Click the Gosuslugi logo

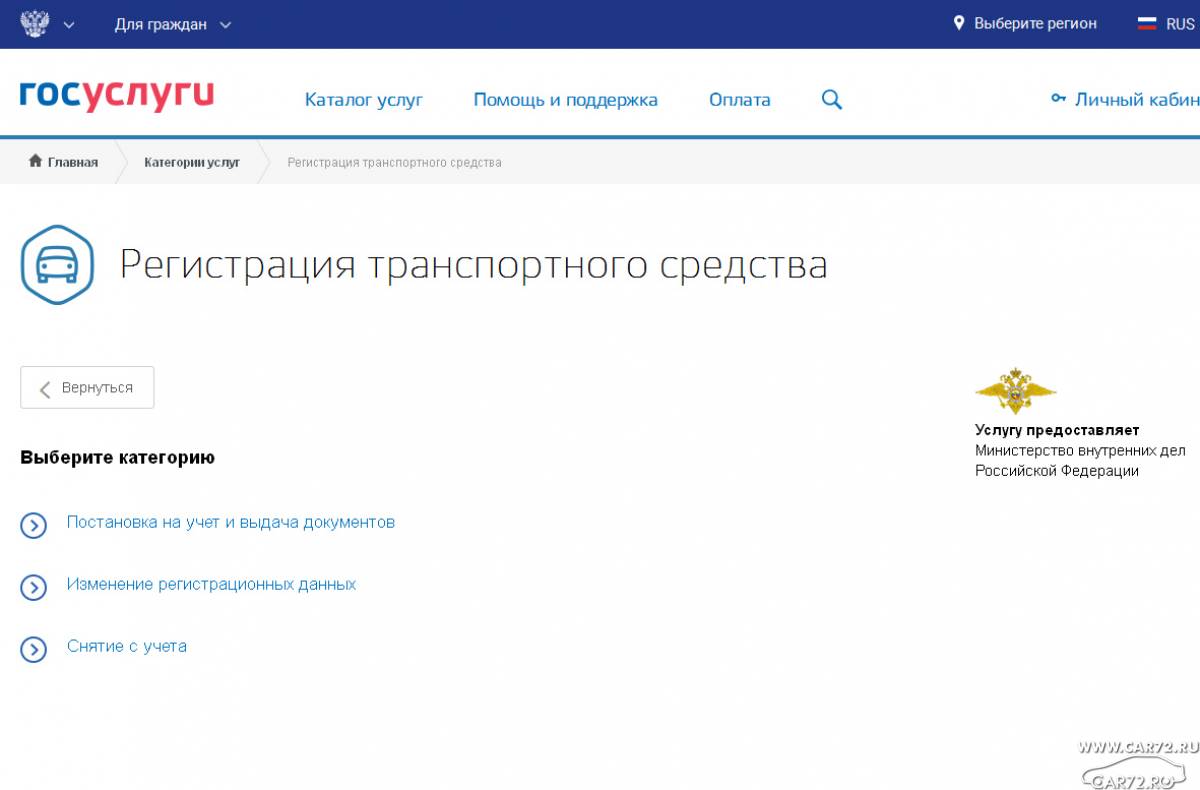pos(117,96)
